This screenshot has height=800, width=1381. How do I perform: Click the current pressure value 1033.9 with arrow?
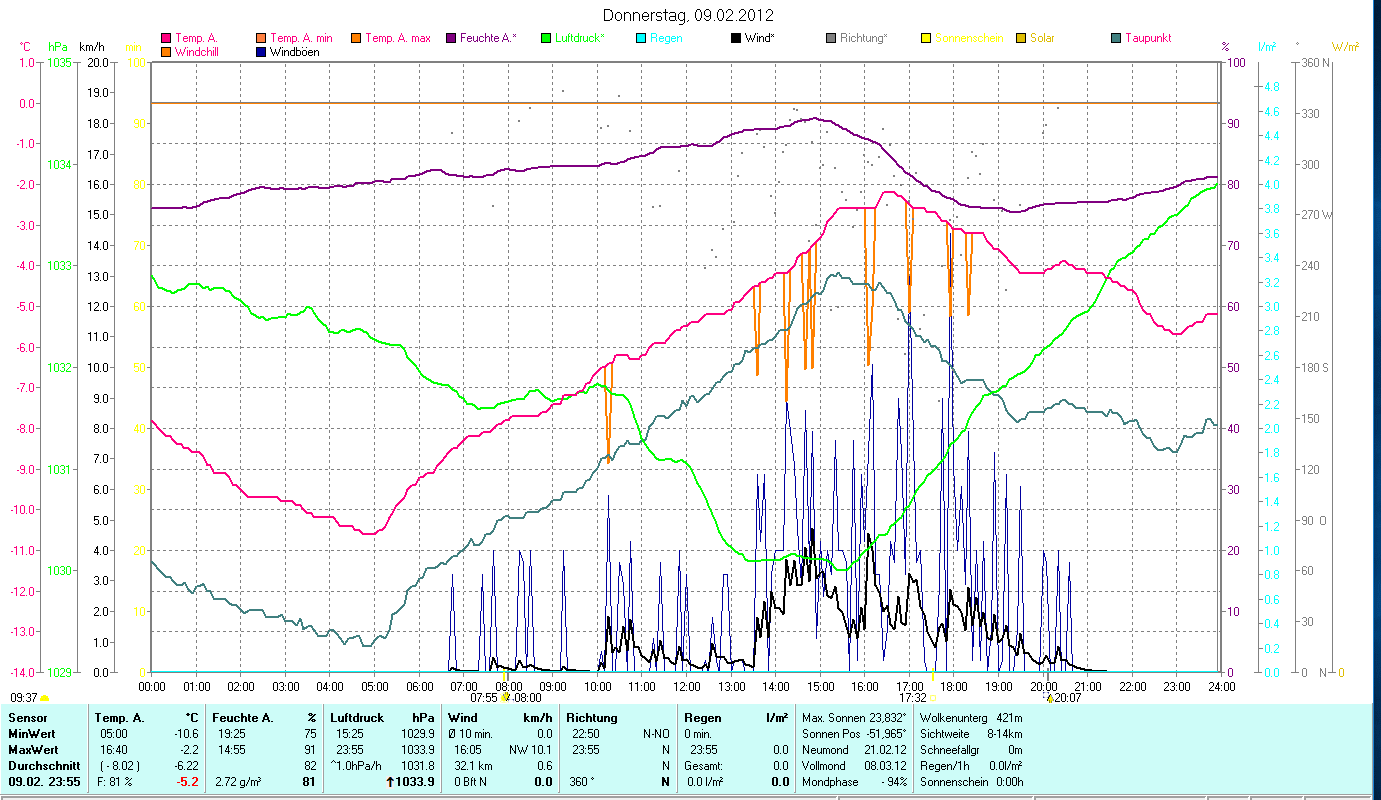(x=413, y=781)
